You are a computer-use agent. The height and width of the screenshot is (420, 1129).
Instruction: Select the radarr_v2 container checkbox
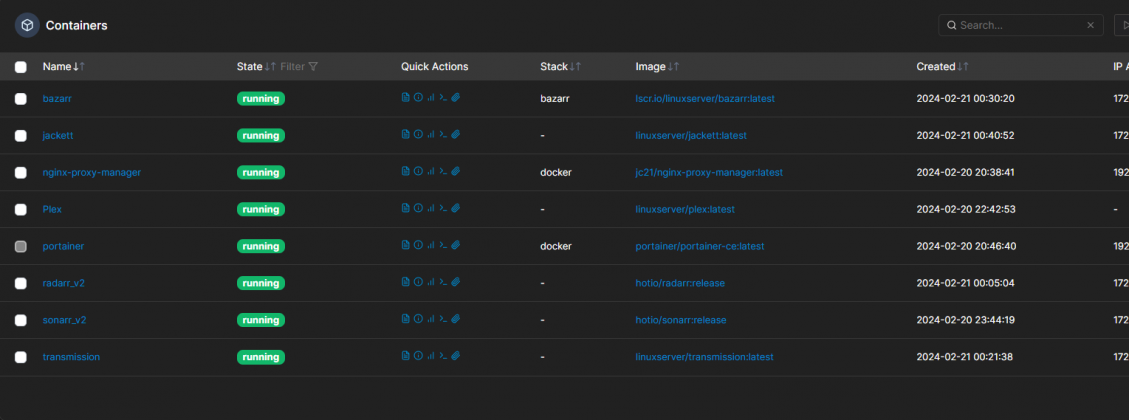pos(21,283)
